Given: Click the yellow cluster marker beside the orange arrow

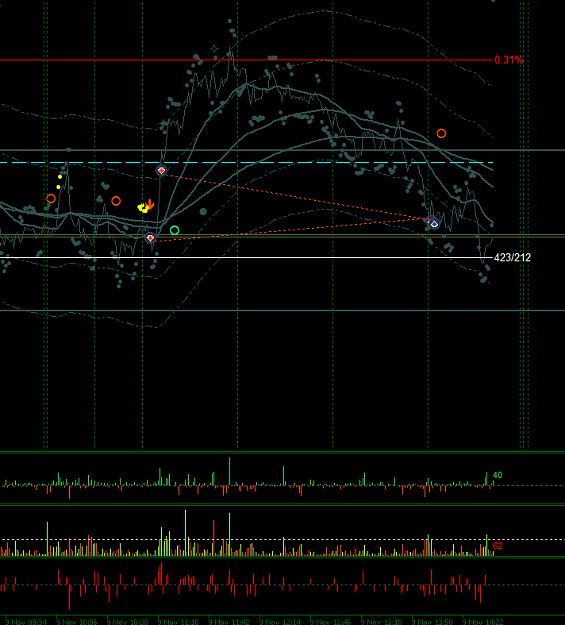Looking at the screenshot, I should 143,208.
